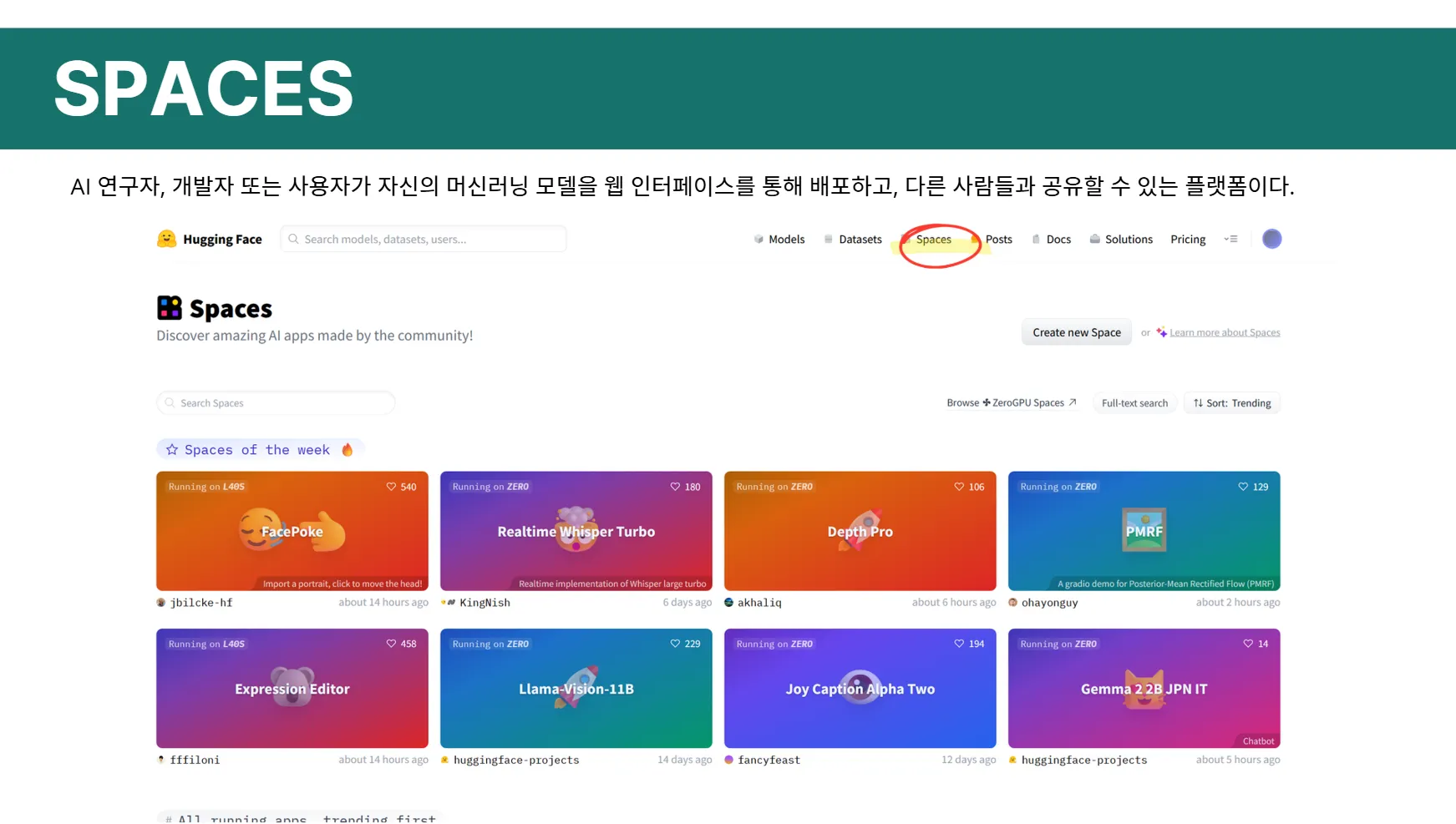Open the Joy Caption Alpha Two card
Viewport: 1456px width, 824px height.
point(860,689)
